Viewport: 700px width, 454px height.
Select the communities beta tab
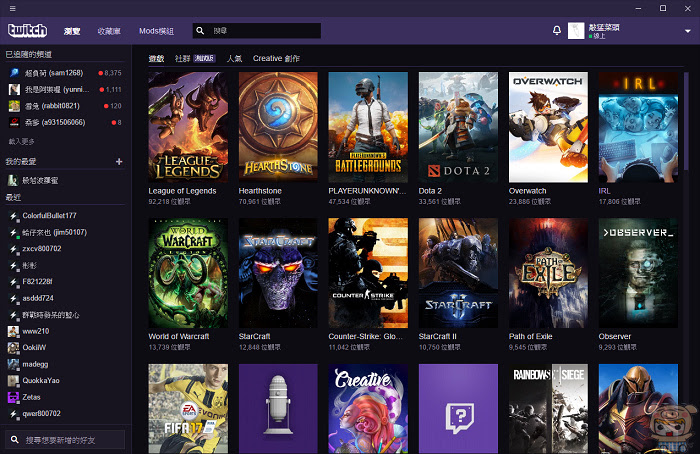(x=195, y=58)
